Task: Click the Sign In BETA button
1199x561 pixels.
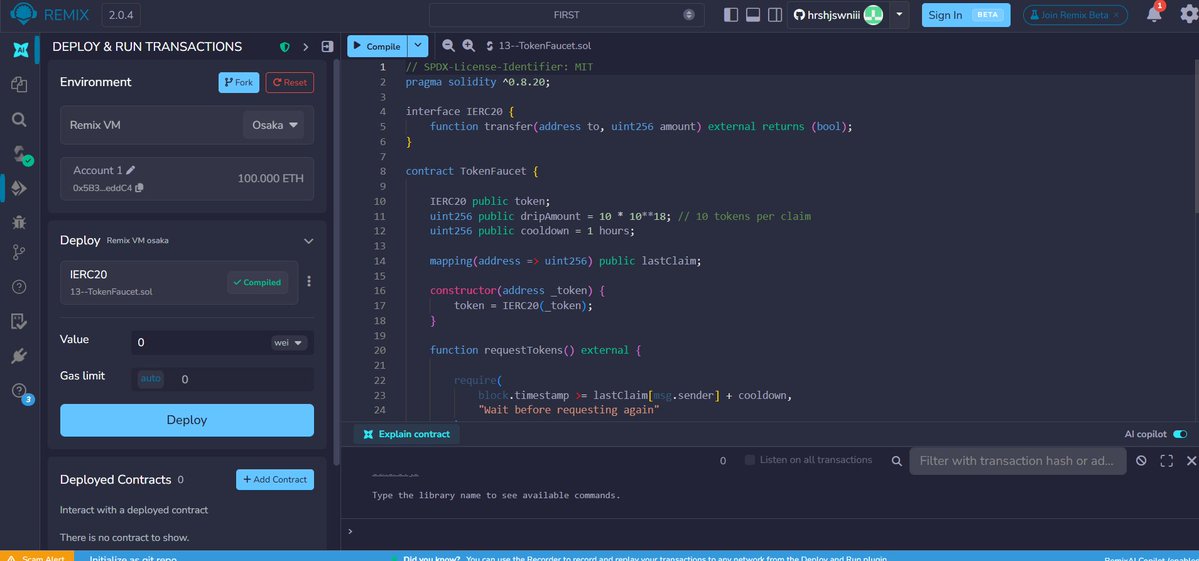Action: (966, 15)
